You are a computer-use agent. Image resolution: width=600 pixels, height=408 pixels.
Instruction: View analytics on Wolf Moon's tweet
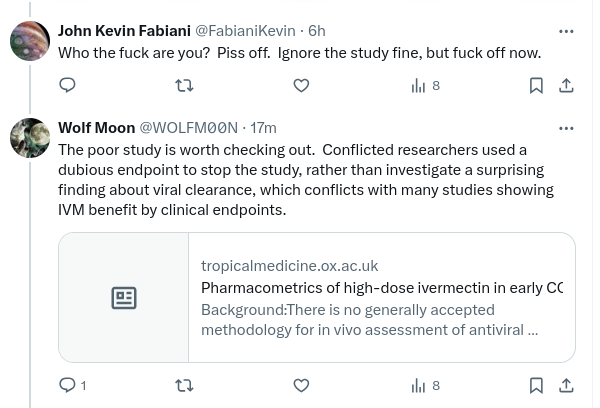pos(426,386)
